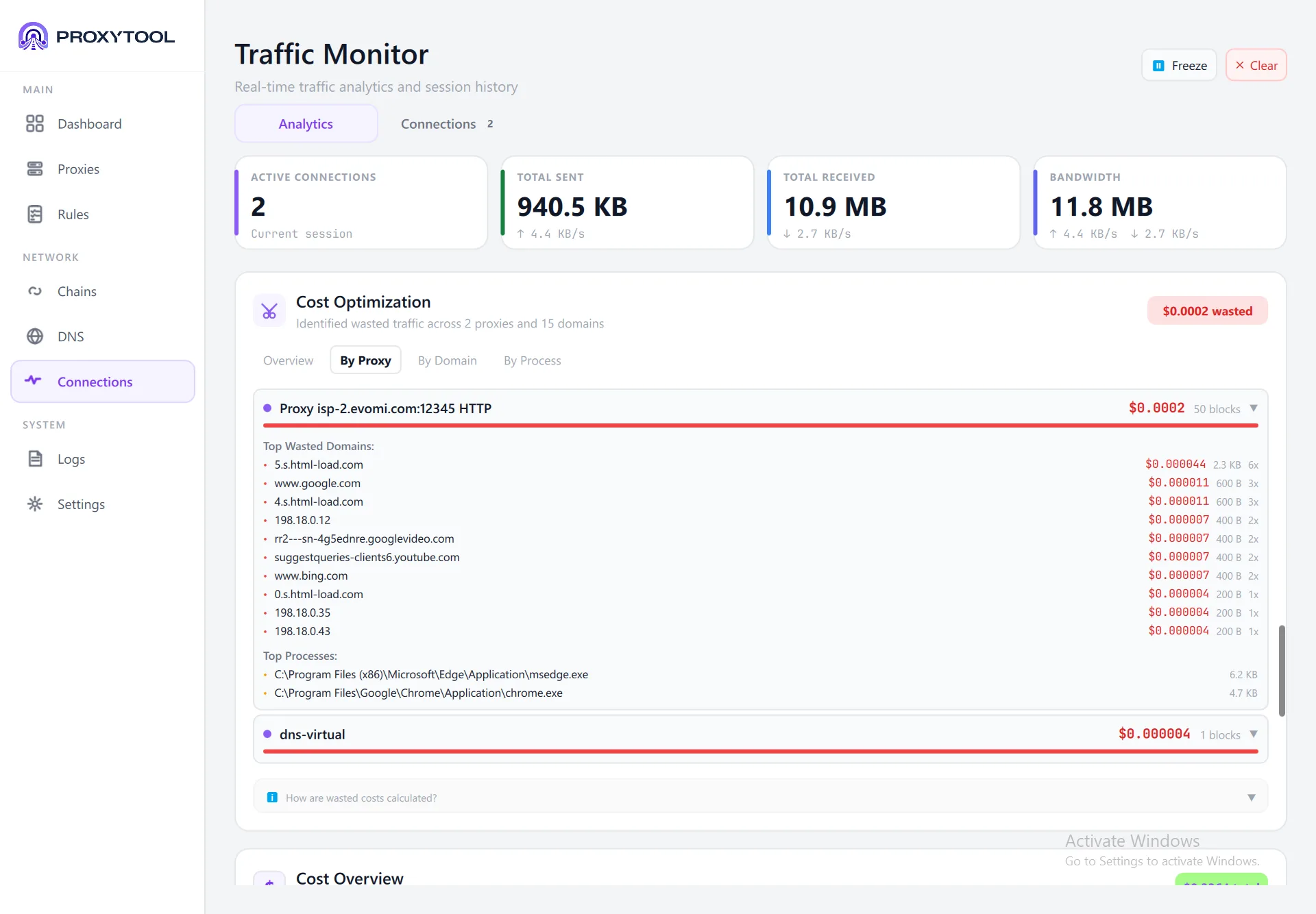Open the DNS page
This screenshot has width=1316, height=914.
click(x=103, y=336)
